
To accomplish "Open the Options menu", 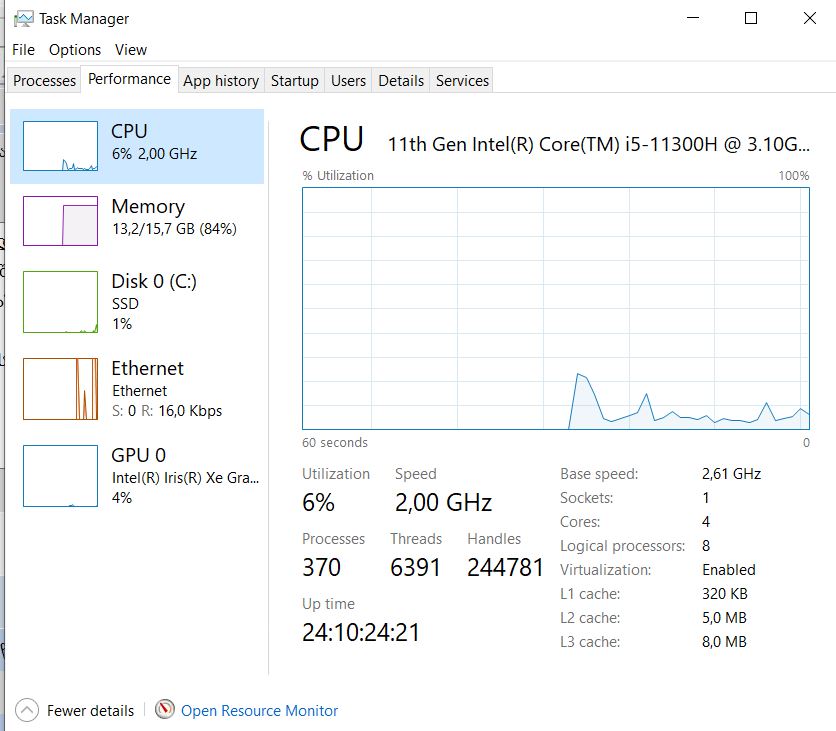I will (x=75, y=49).
